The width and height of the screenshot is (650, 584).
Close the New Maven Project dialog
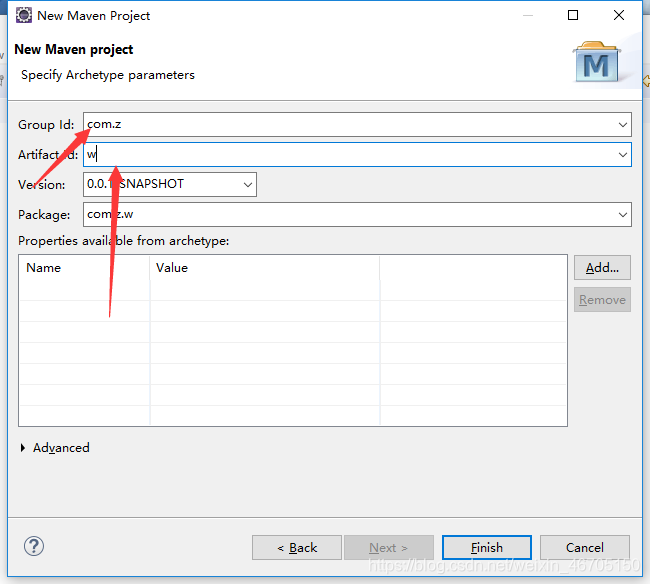tap(618, 15)
